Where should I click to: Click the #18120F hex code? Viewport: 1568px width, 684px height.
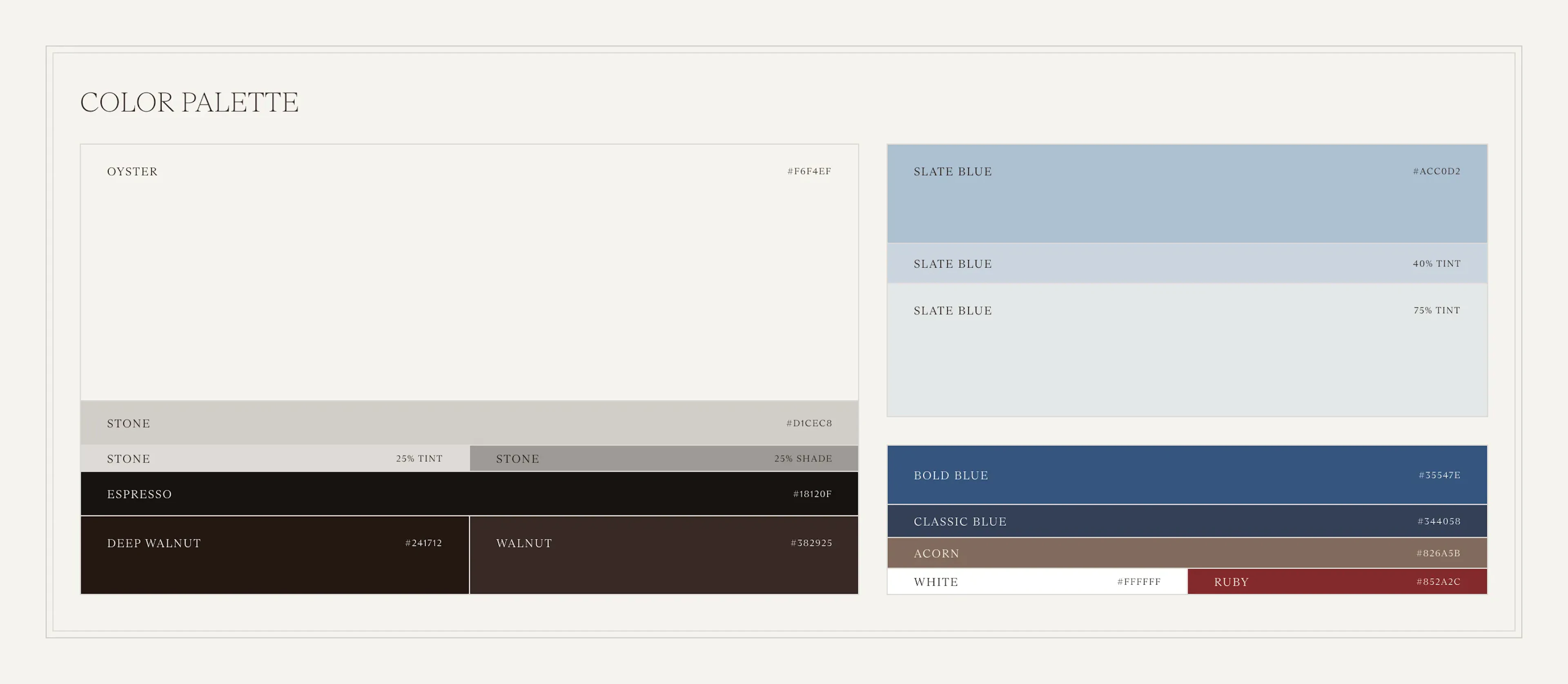pyautogui.click(x=812, y=494)
